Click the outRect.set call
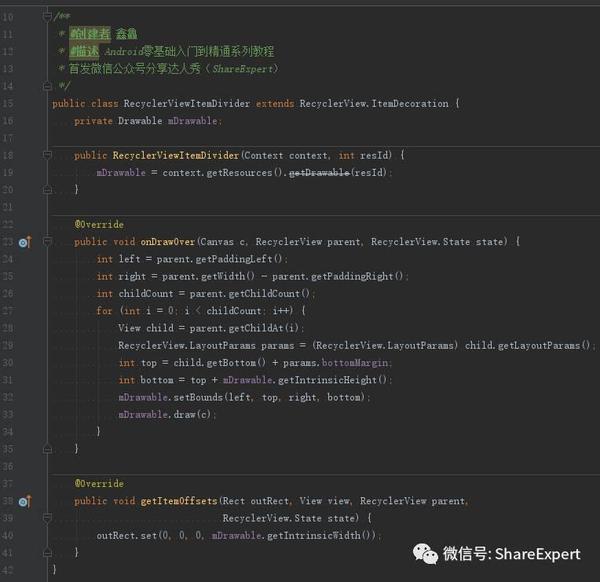Image resolution: width=600 pixels, height=582 pixels. click(x=127, y=535)
